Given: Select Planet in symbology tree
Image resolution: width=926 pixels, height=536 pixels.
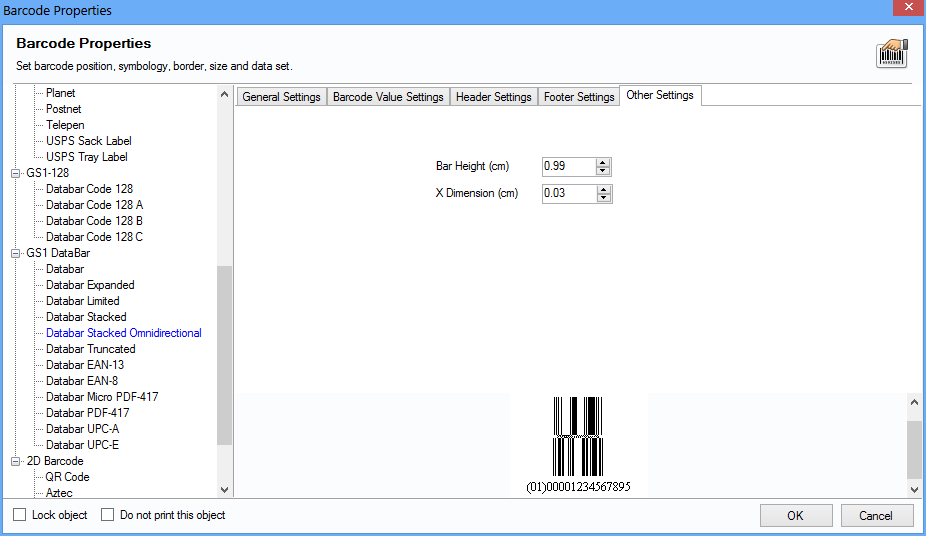Looking at the screenshot, I should click(60, 93).
